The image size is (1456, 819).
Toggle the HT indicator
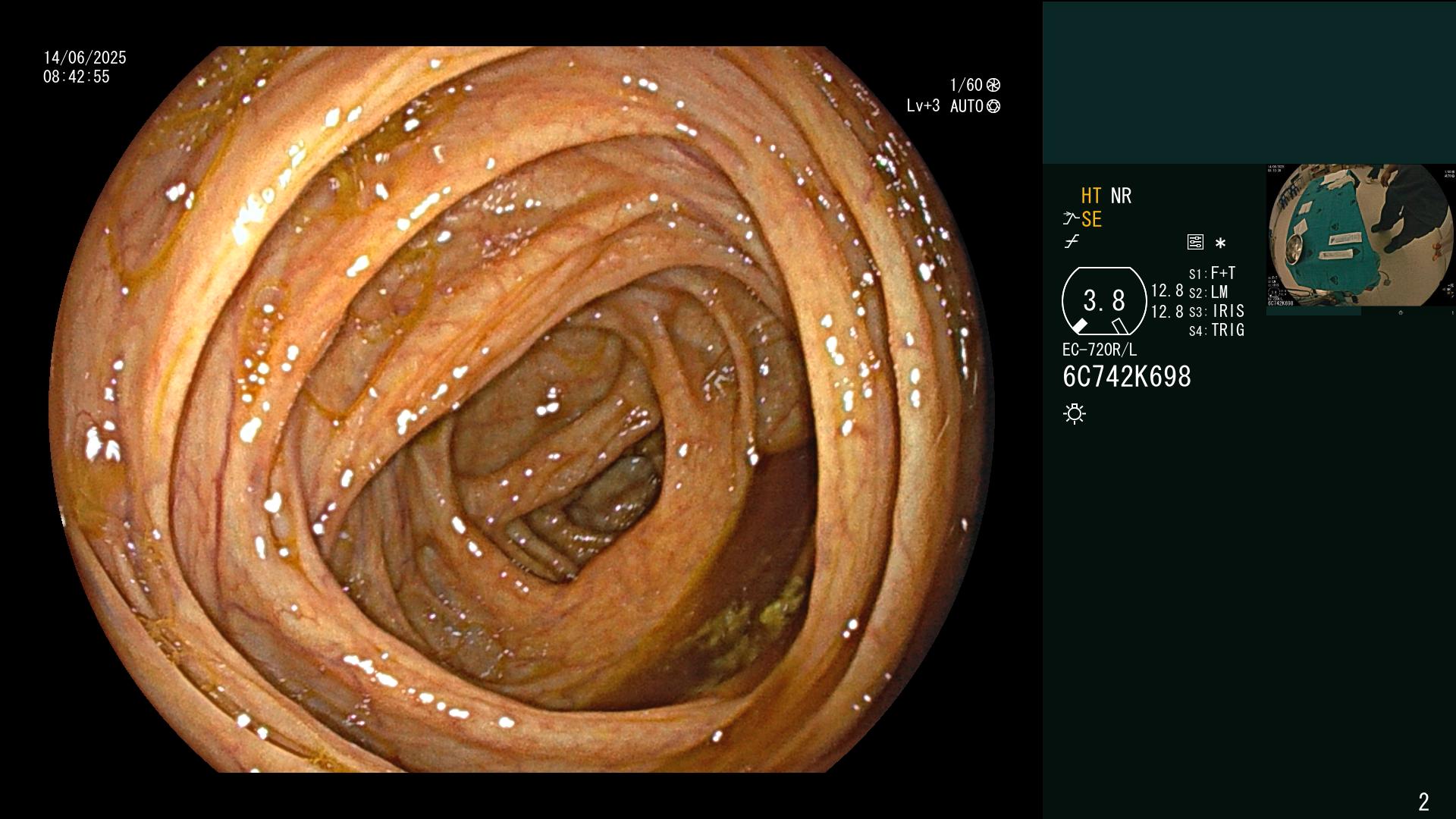1090,196
